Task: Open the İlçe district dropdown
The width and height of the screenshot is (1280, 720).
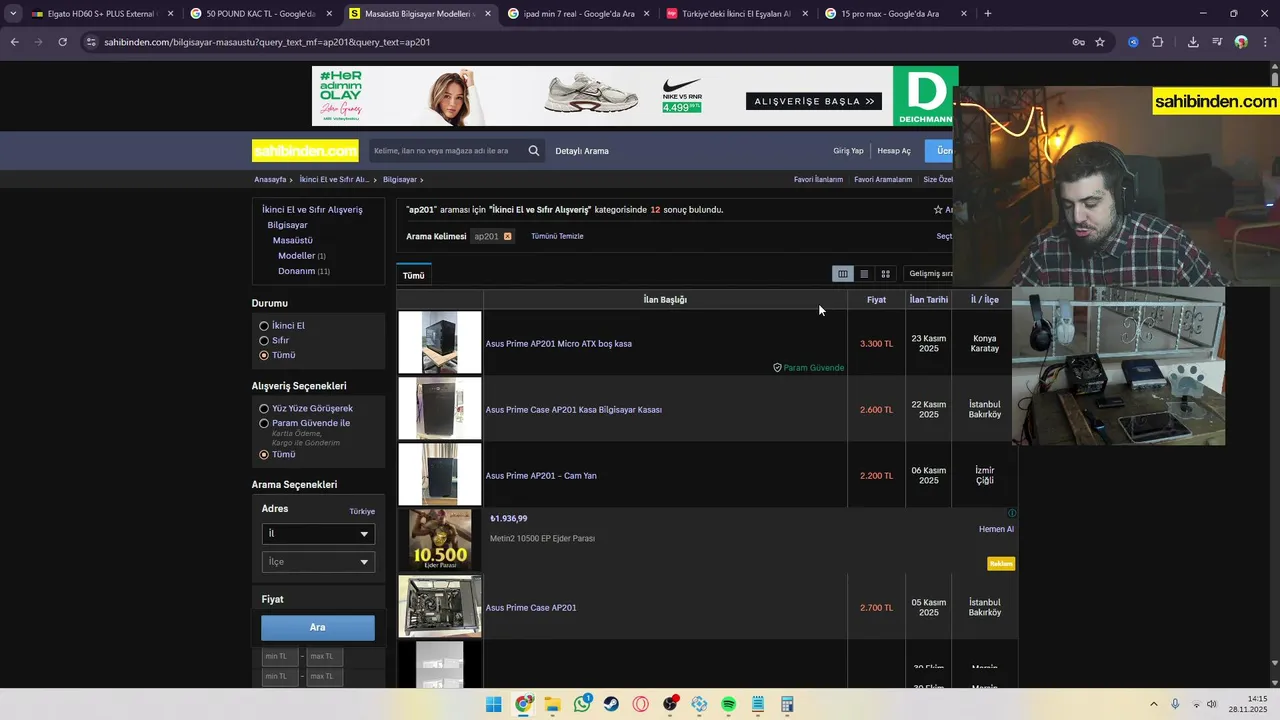Action: click(318, 562)
